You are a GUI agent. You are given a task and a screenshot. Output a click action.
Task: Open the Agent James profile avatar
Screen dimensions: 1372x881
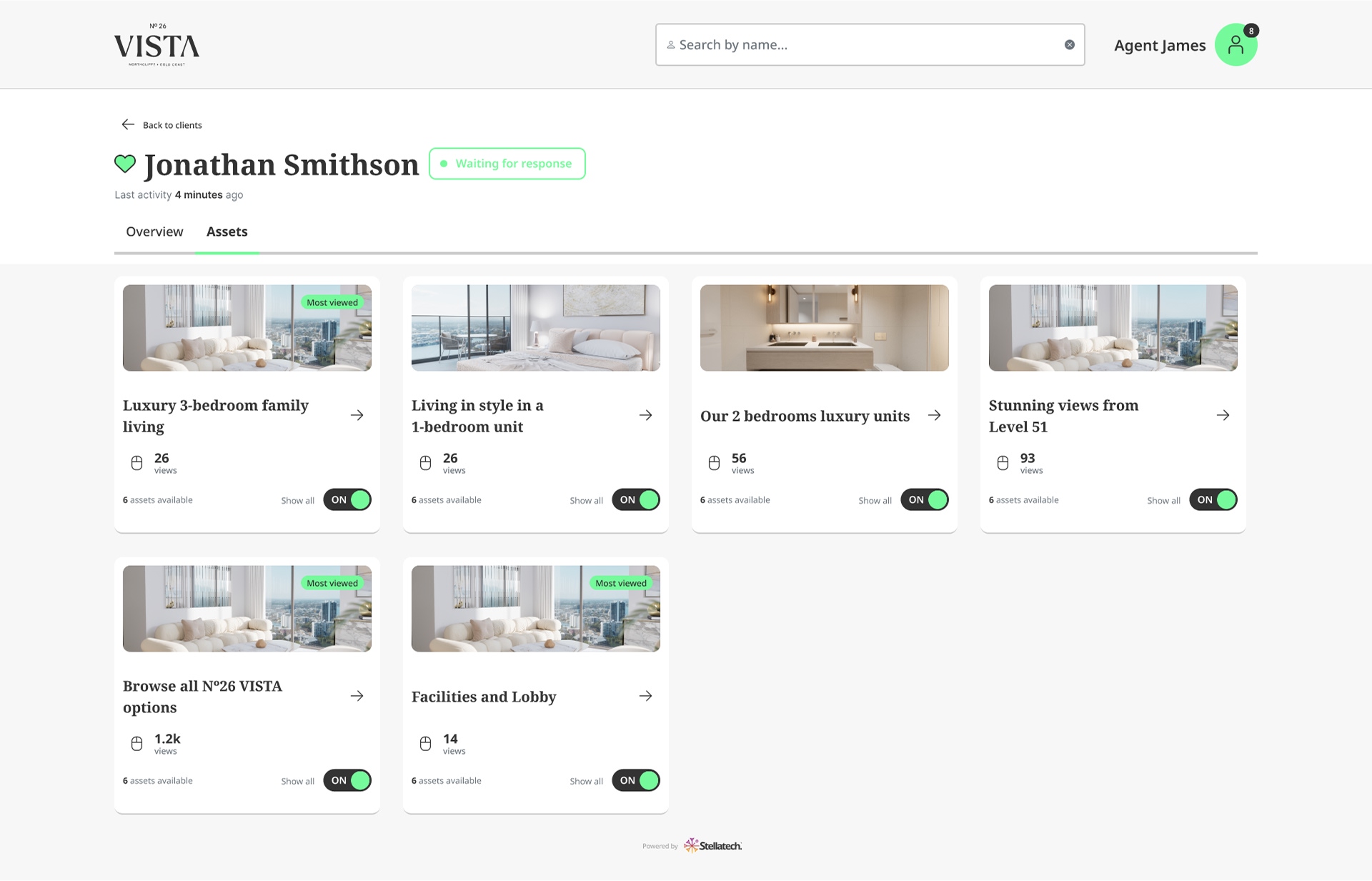[1236, 45]
